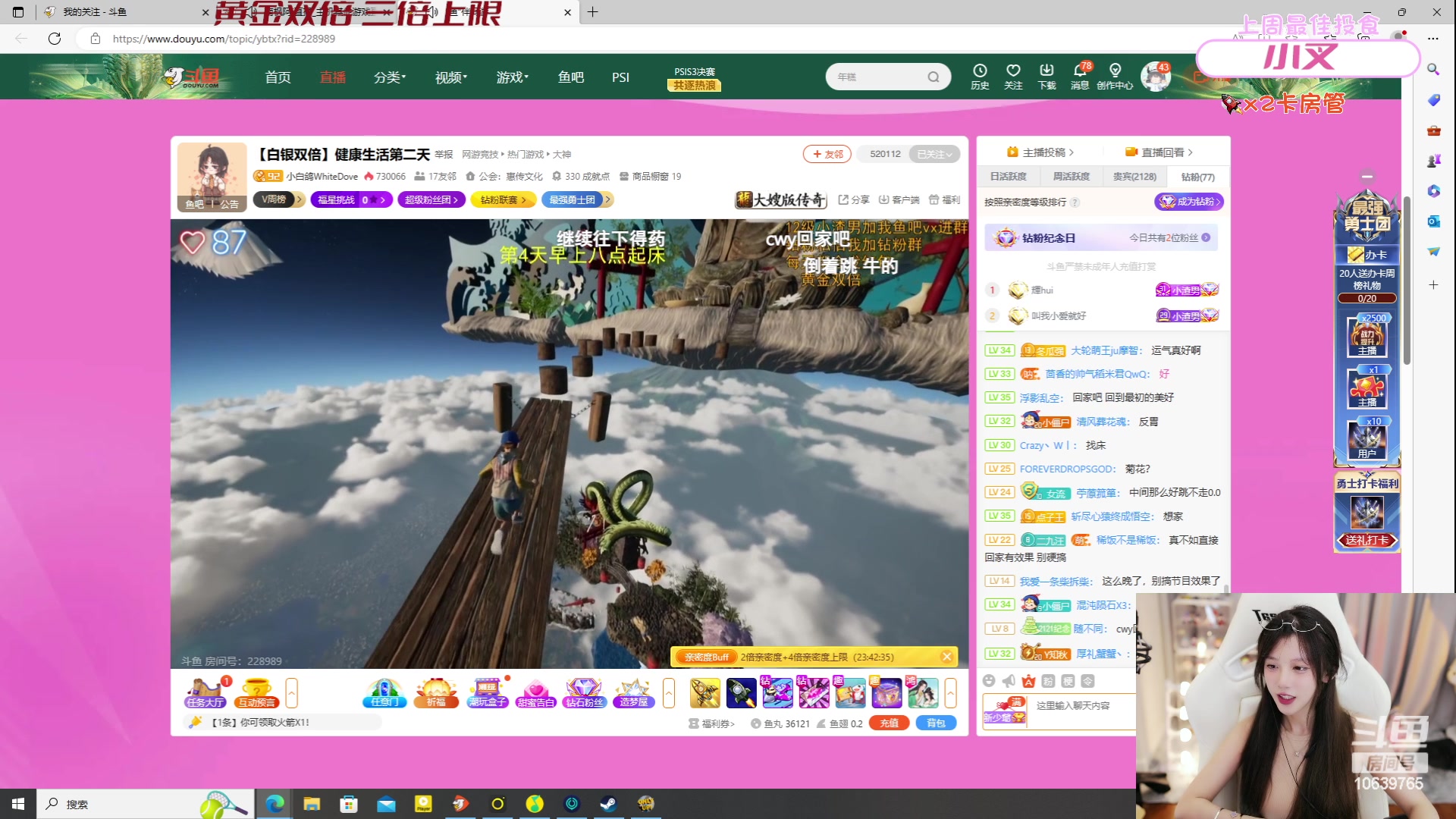Click 成为钻粉 button
This screenshot has height=819, width=1456.
(1189, 202)
